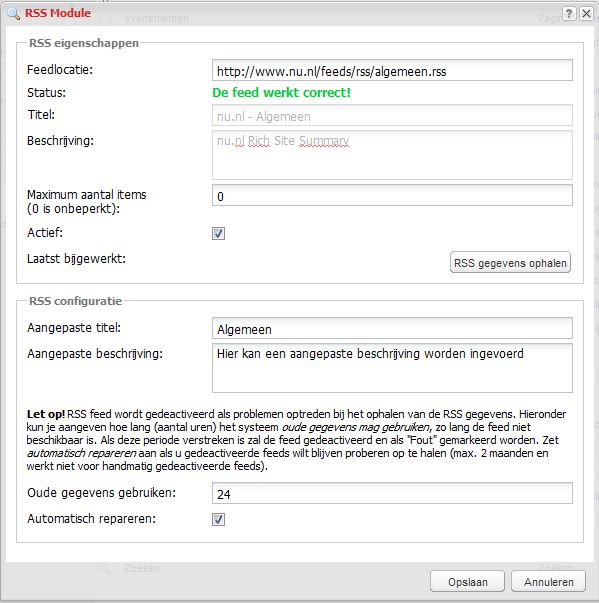
Task: Click the RSS configuratie section heading
Action: pos(76,301)
